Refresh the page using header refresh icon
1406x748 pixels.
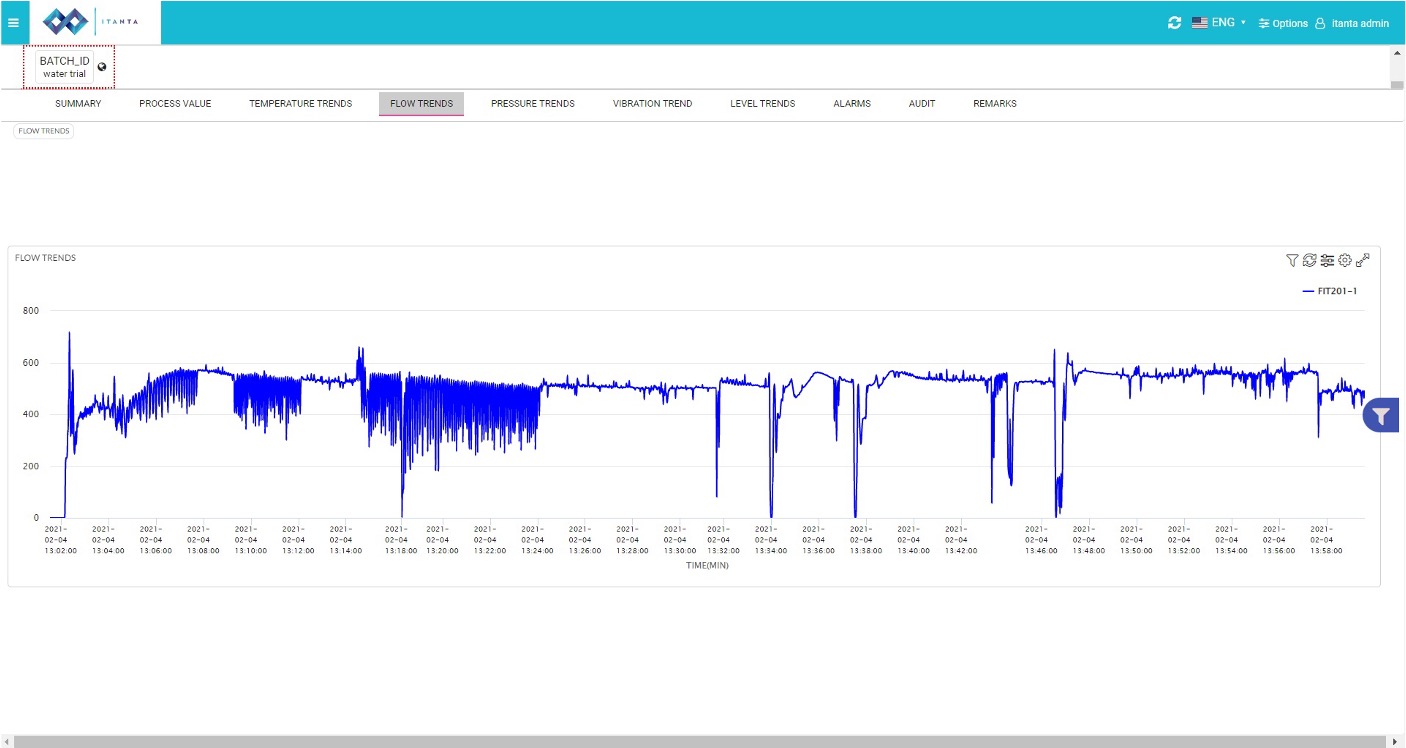pos(1174,22)
